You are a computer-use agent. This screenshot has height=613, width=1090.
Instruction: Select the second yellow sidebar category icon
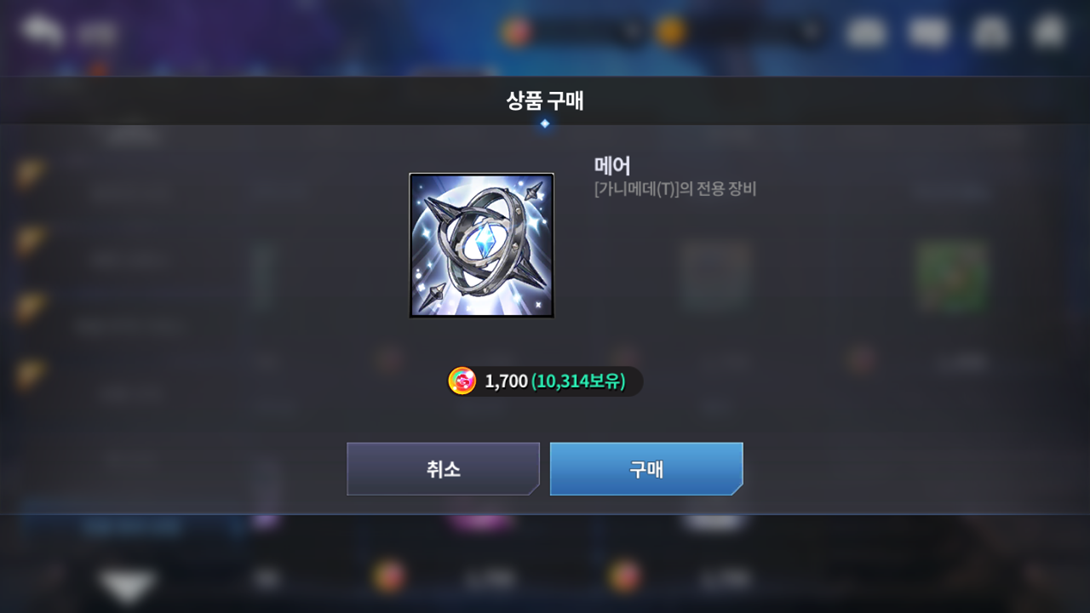[31, 241]
